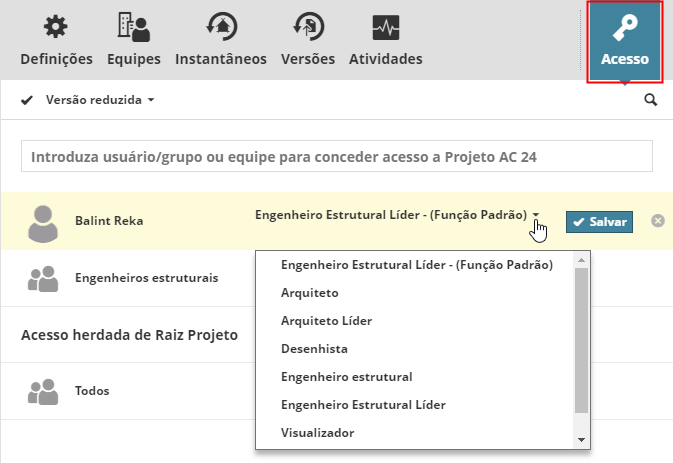Click the search magnifier icon
The height and width of the screenshot is (463, 673).
pos(651,100)
